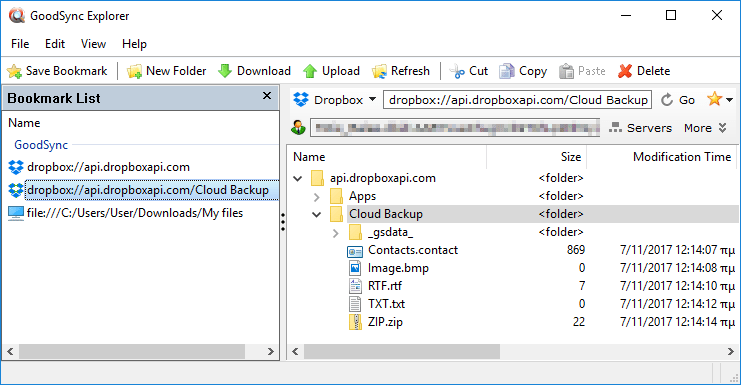Image resolution: width=741 pixels, height=385 pixels.
Task: Click the red Delete X icon
Action: click(625, 71)
